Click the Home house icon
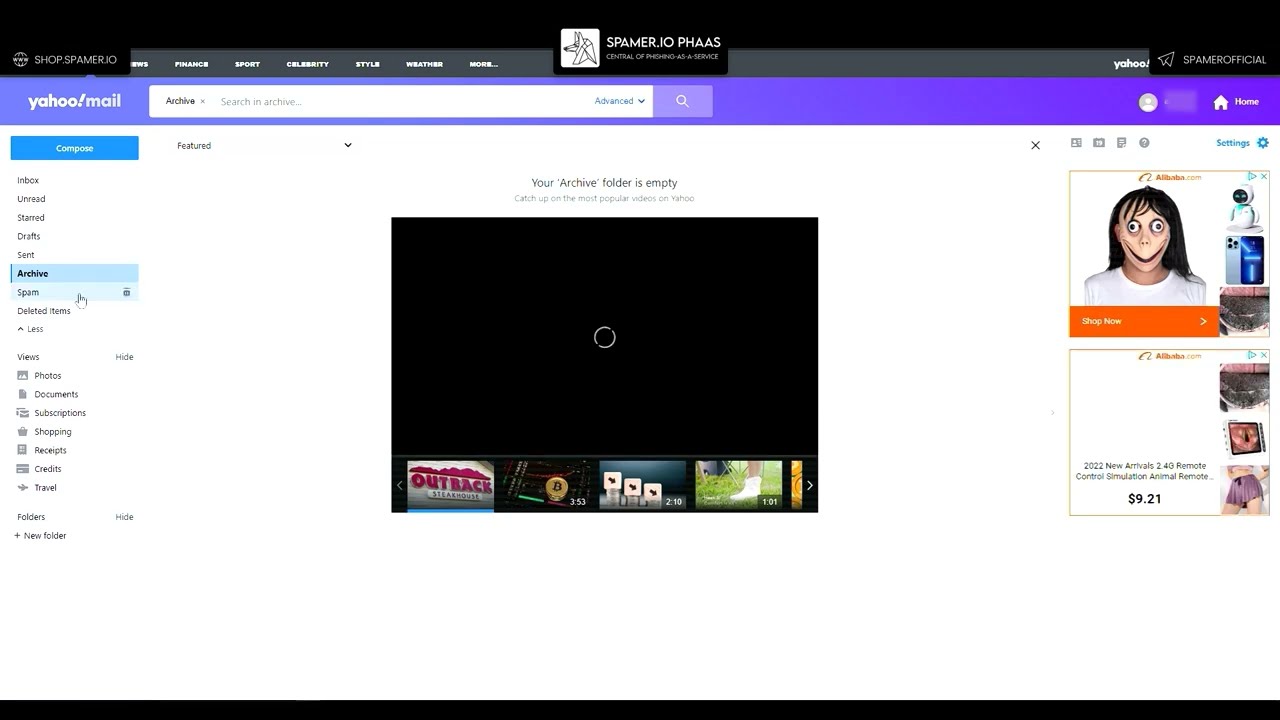Screen dimensions: 1280x720 point(1220,102)
